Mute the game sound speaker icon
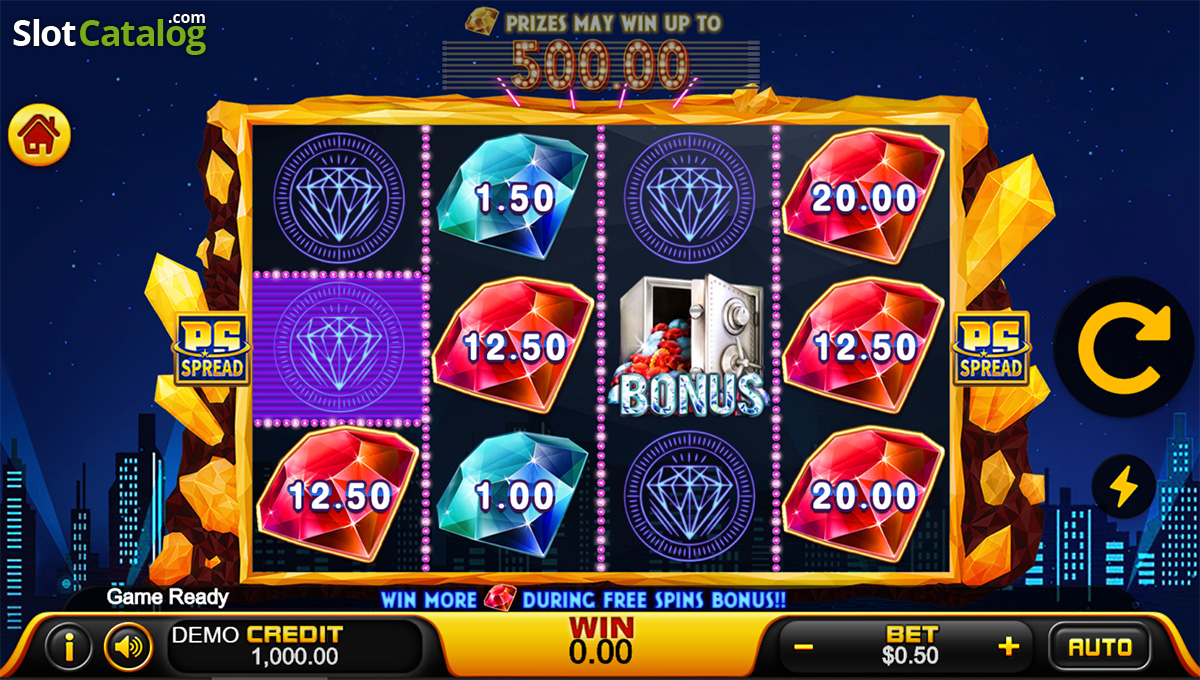1200x680 pixels. pos(128,648)
